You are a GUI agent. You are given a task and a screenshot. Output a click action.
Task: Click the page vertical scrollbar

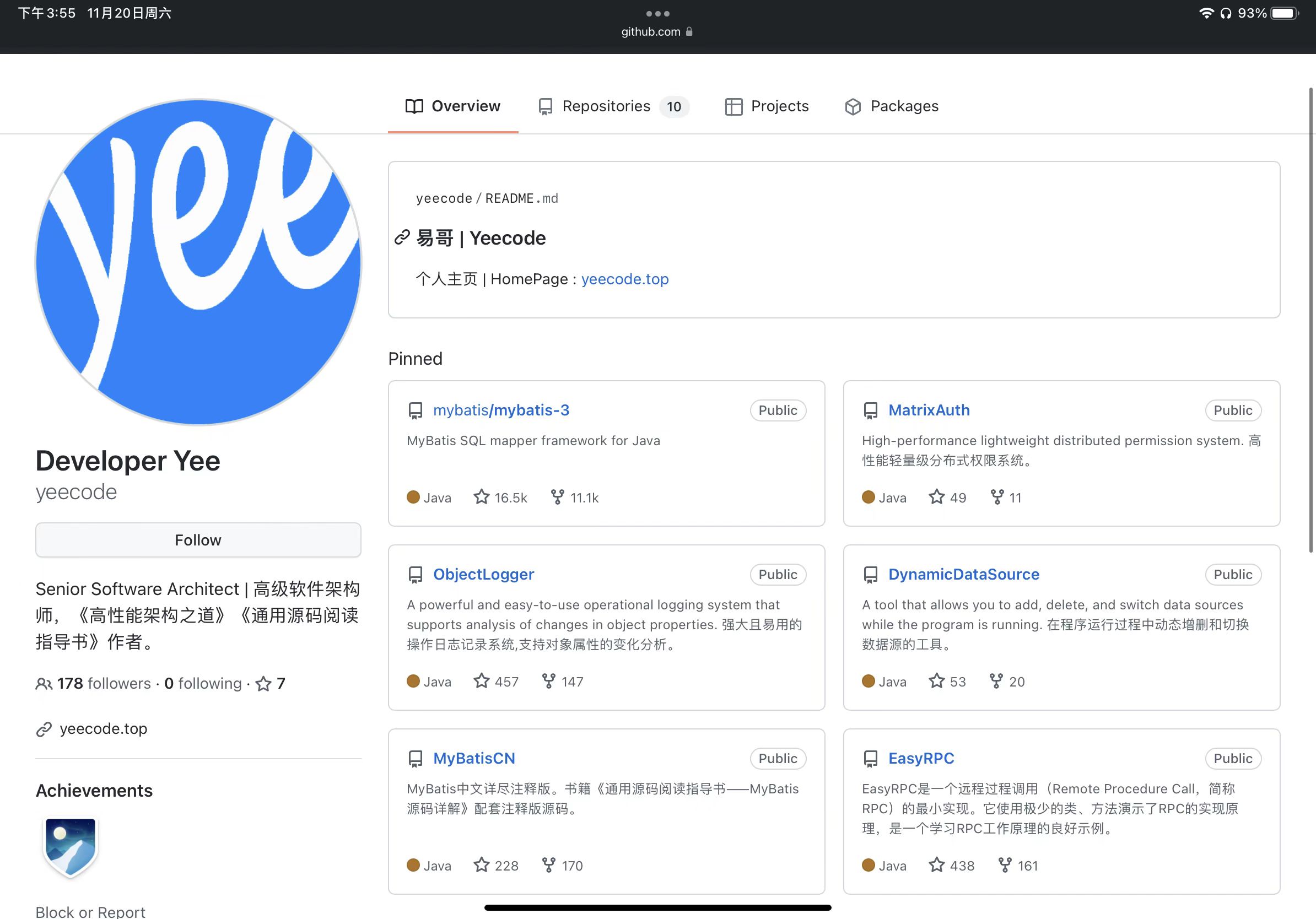(x=1311, y=320)
